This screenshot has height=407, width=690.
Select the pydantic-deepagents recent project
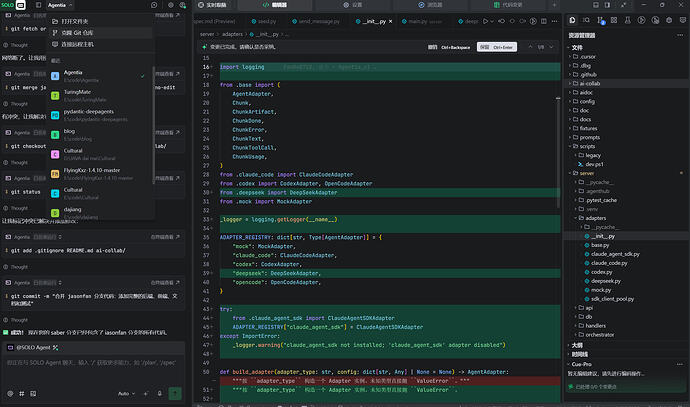tap(99, 115)
